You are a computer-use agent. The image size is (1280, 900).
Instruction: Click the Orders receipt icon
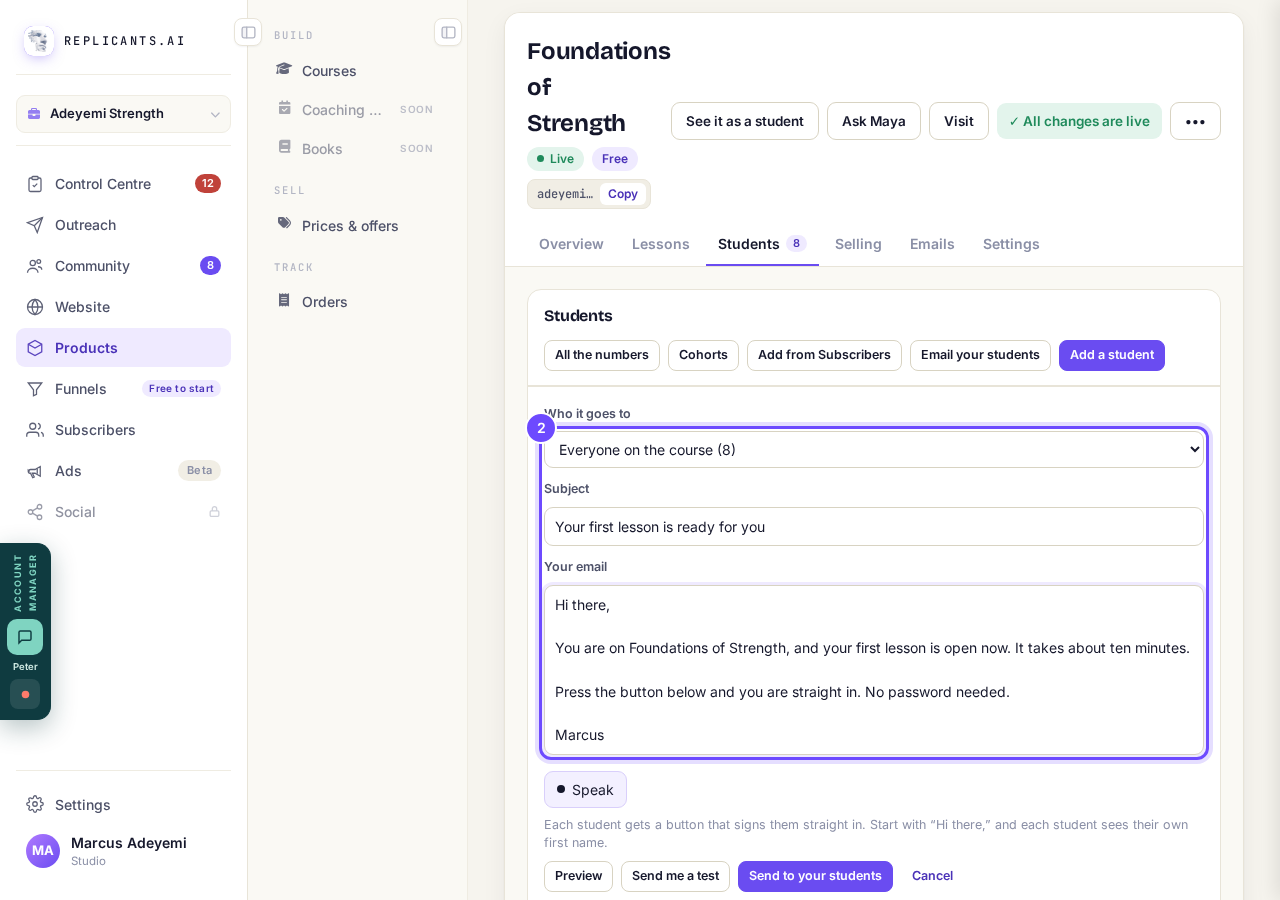pos(284,301)
